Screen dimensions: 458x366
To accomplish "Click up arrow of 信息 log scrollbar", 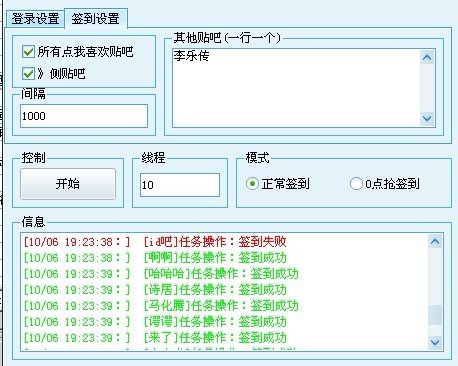I will pyautogui.click(x=435, y=241).
